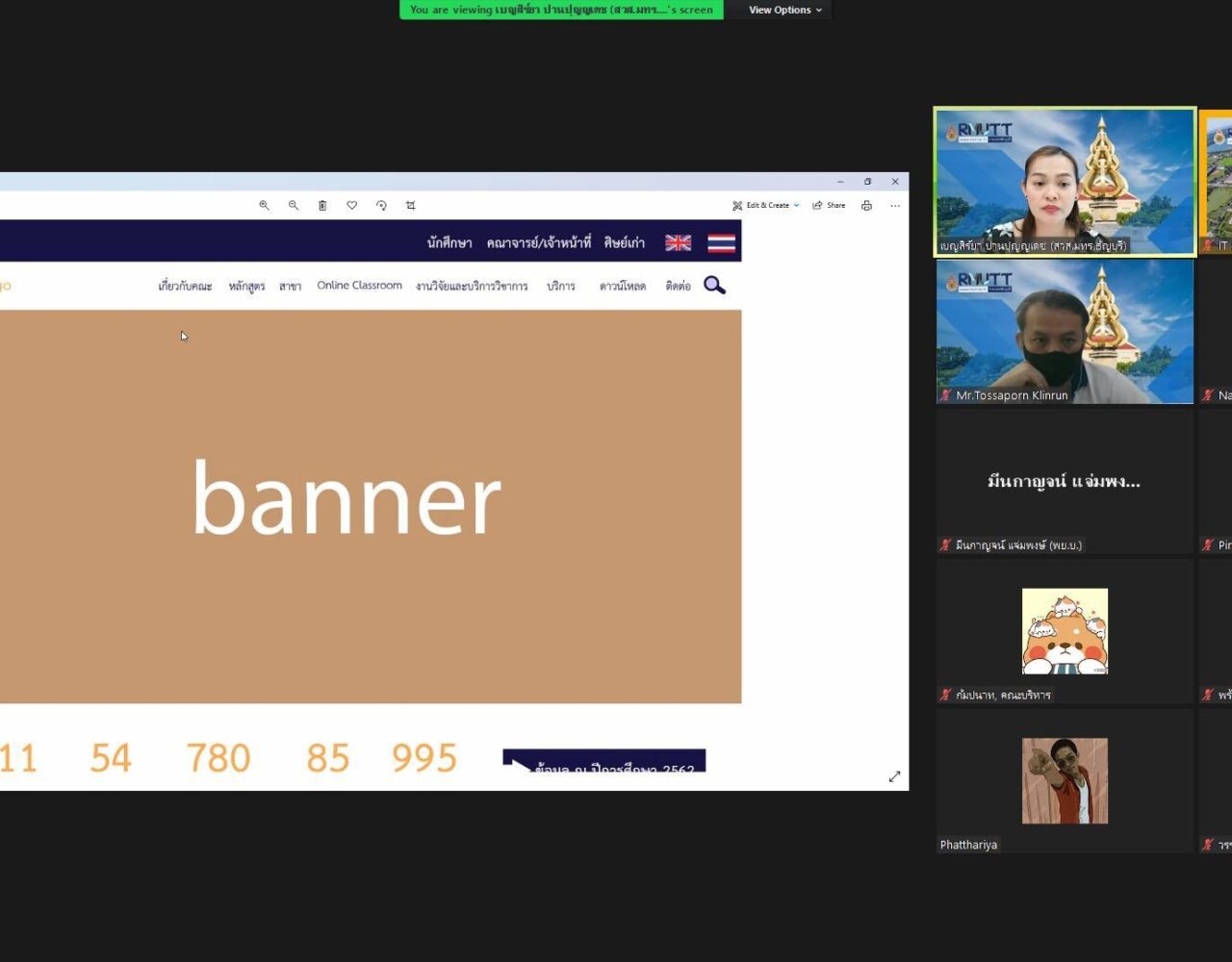
Task: Open the ดาวน์โหลด menu
Action: pyautogui.click(x=623, y=286)
